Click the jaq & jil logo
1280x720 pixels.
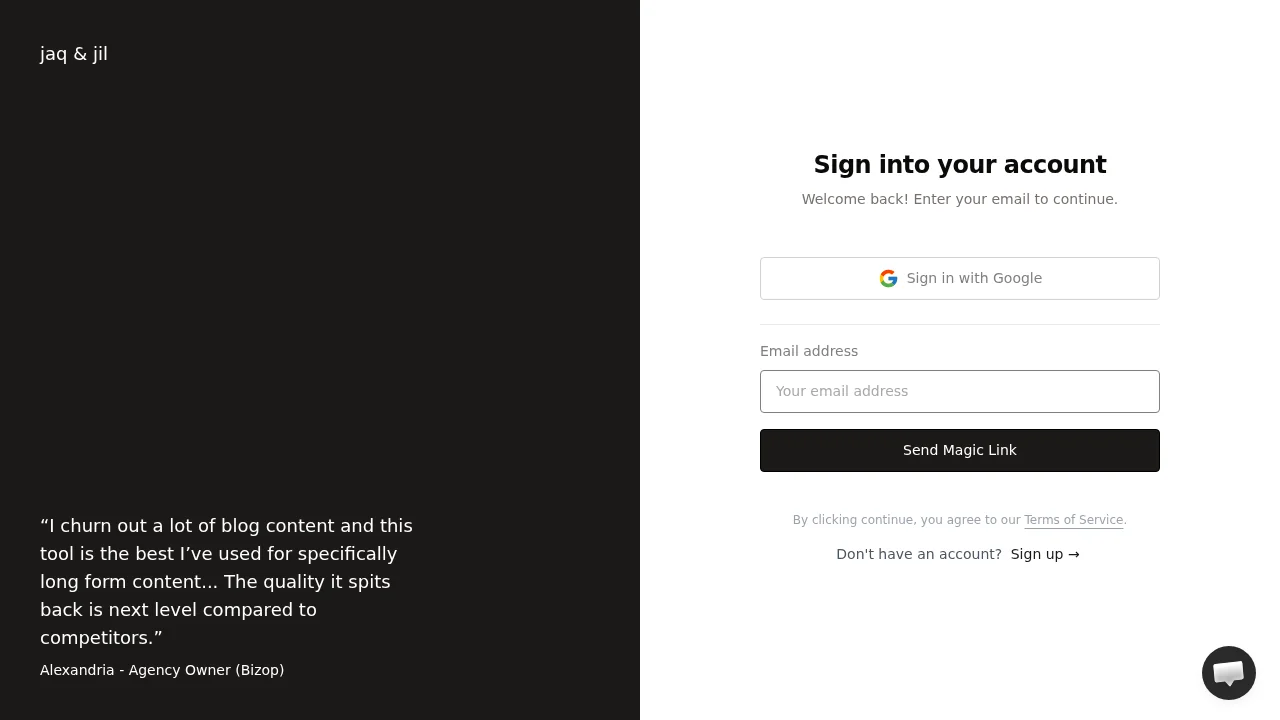coord(73,54)
